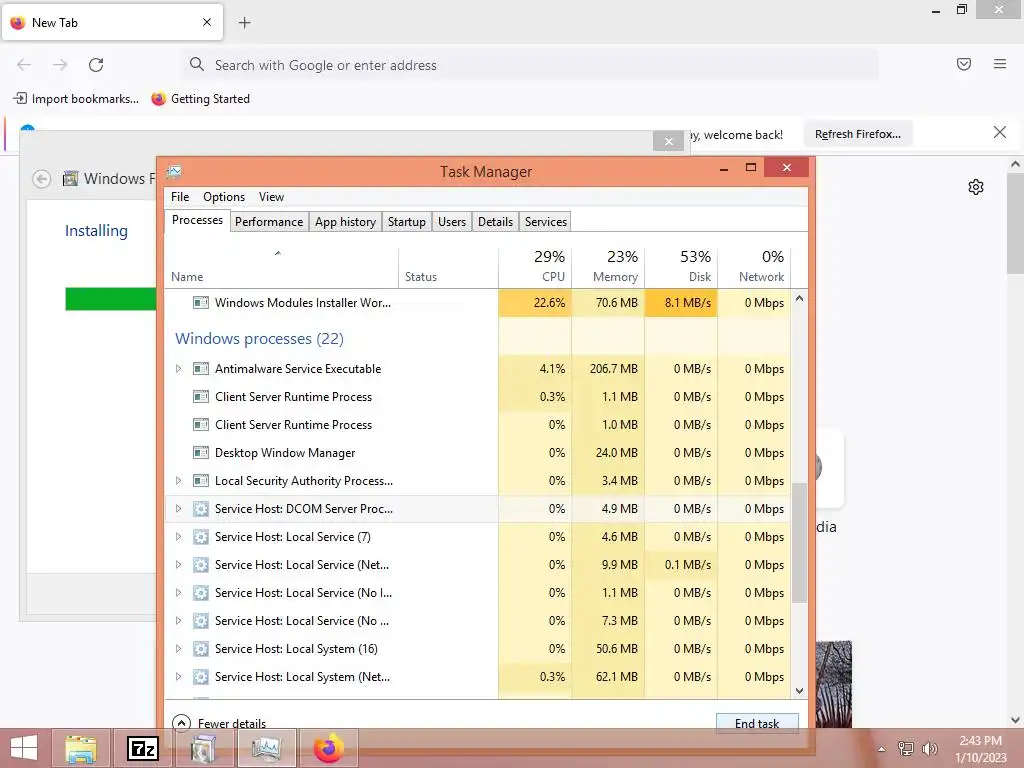Collapse view with Fewer details arrow
Viewport: 1024px width, 768px height.
181,723
